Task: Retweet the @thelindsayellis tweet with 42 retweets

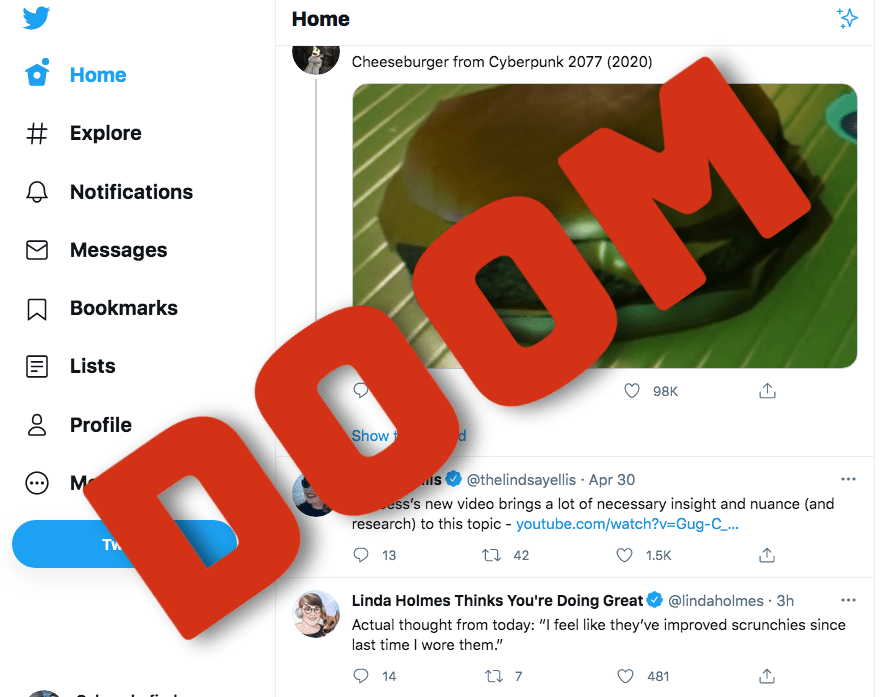Action: pyautogui.click(x=491, y=555)
